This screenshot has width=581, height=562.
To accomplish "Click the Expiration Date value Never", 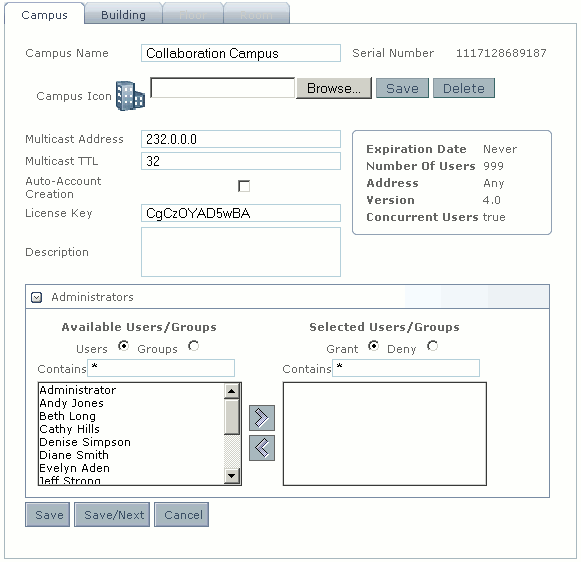I will point(500,149).
